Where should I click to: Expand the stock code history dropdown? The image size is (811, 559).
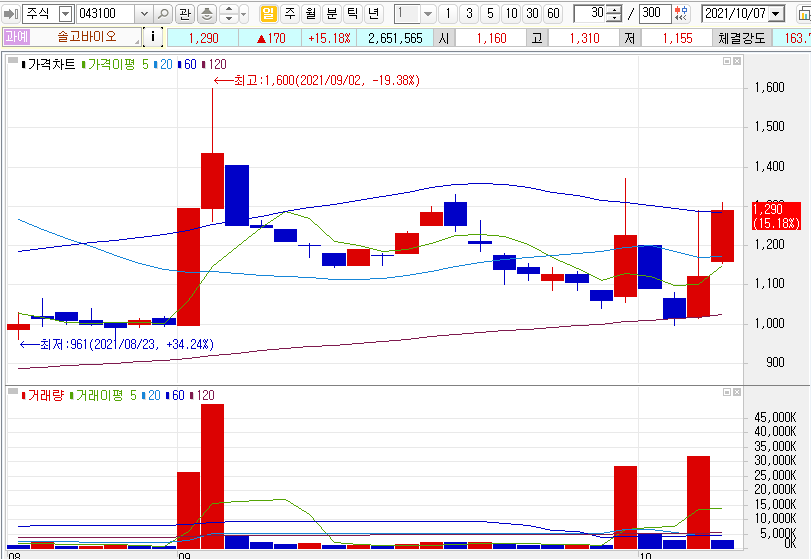[x=144, y=14]
